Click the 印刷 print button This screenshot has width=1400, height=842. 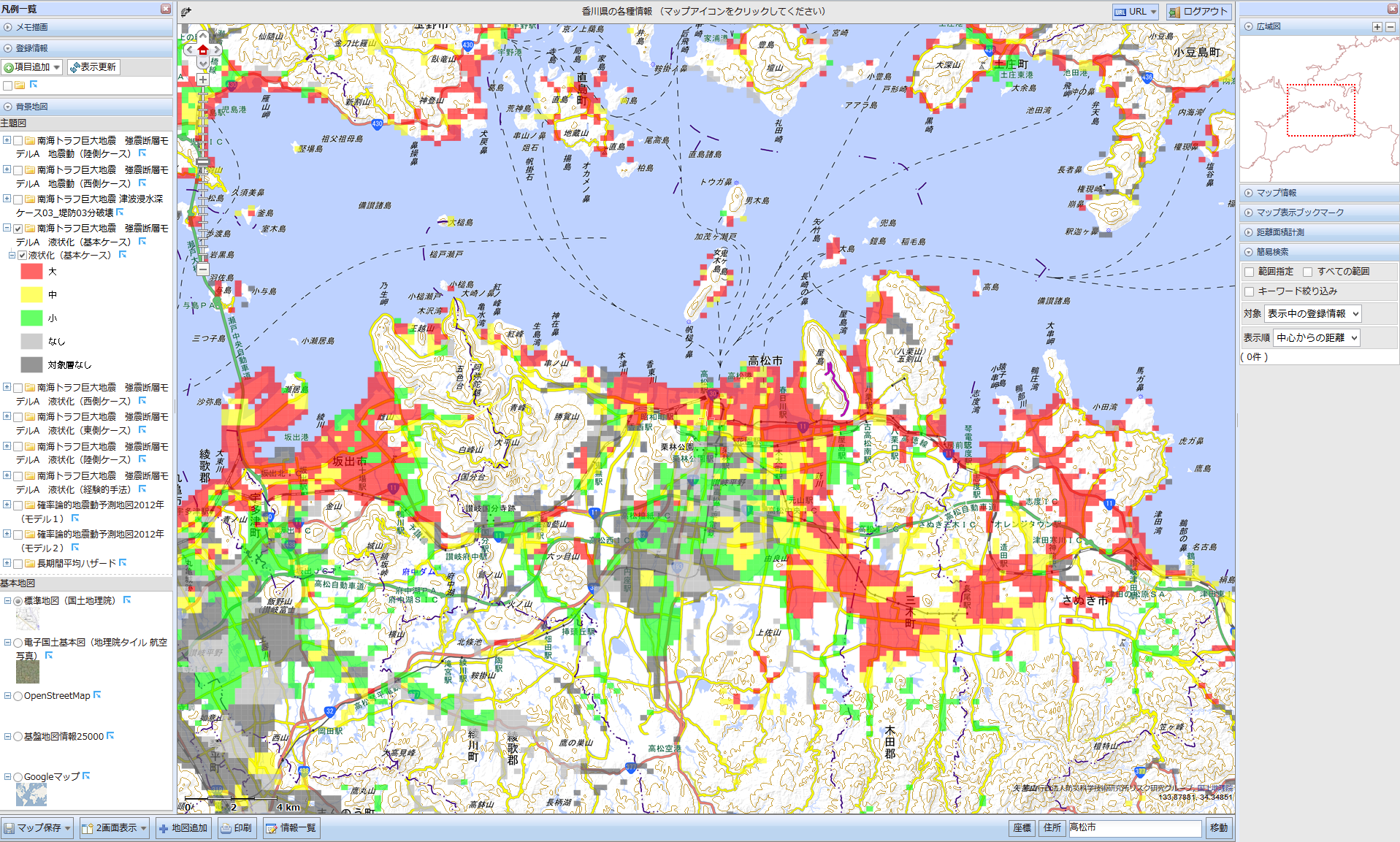(x=237, y=828)
